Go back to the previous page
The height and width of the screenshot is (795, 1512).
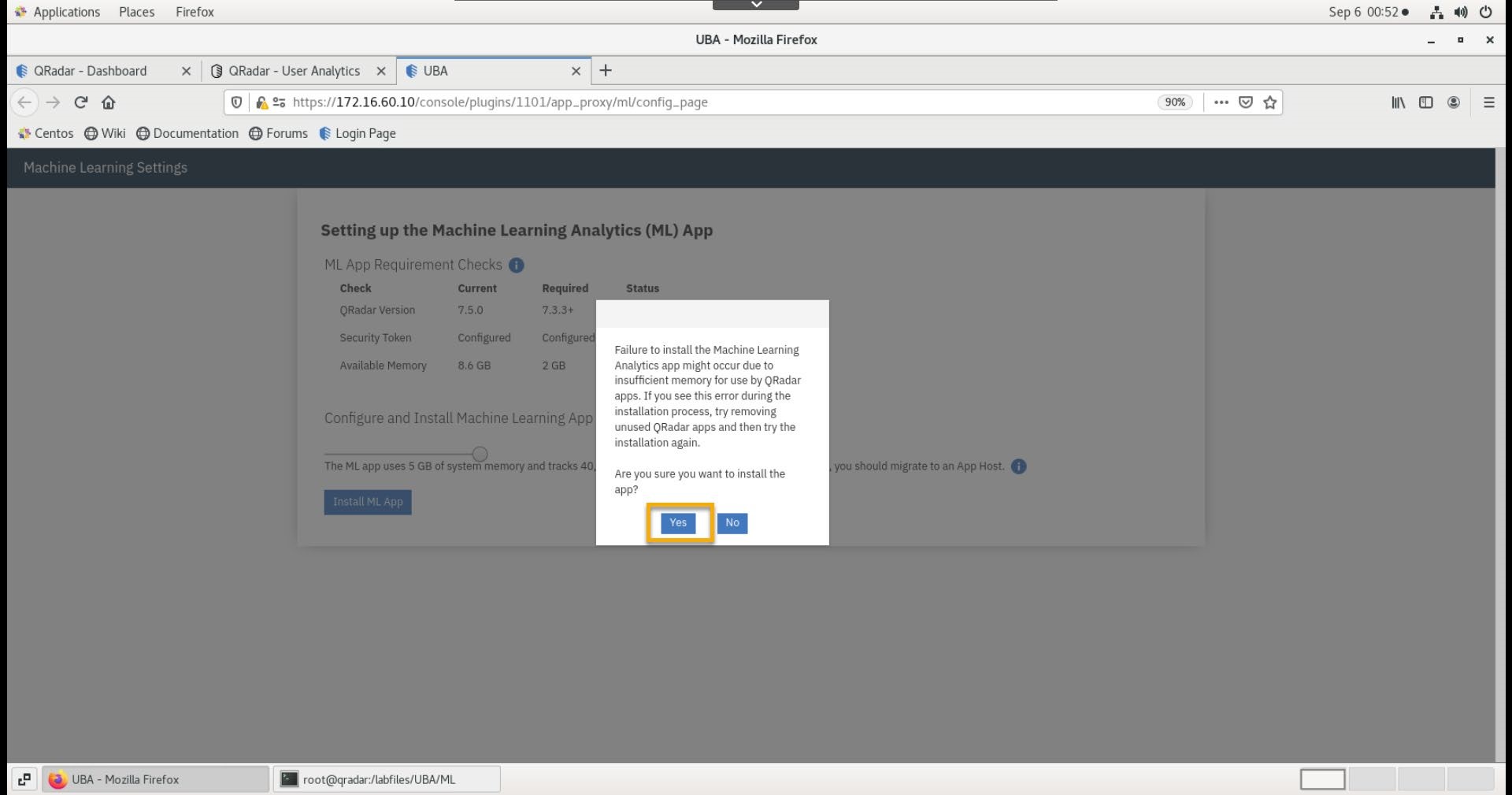pos(24,102)
